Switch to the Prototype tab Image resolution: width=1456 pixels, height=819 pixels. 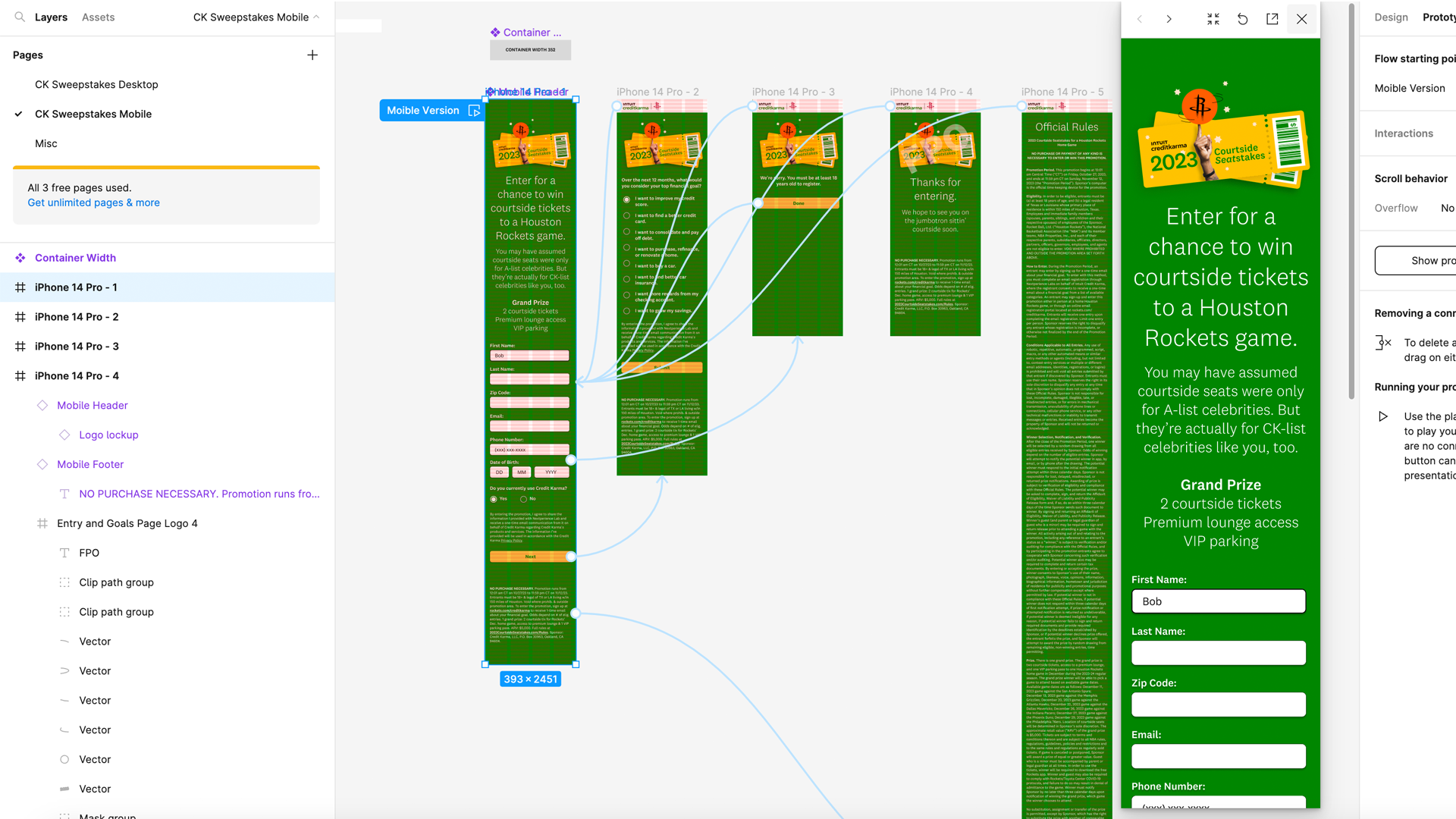pos(1439,17)
